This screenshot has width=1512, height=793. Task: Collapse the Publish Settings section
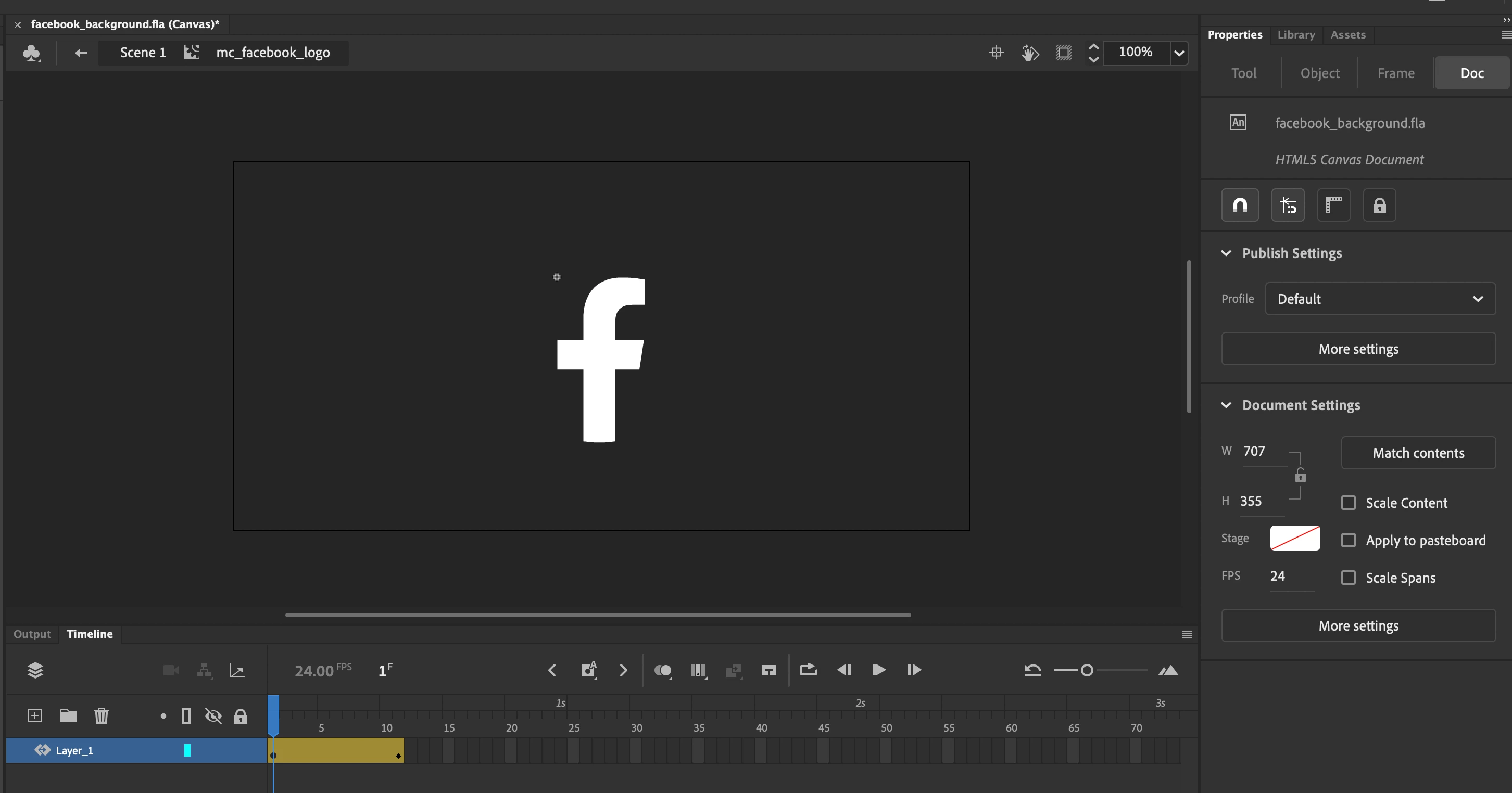[1226, 253]
